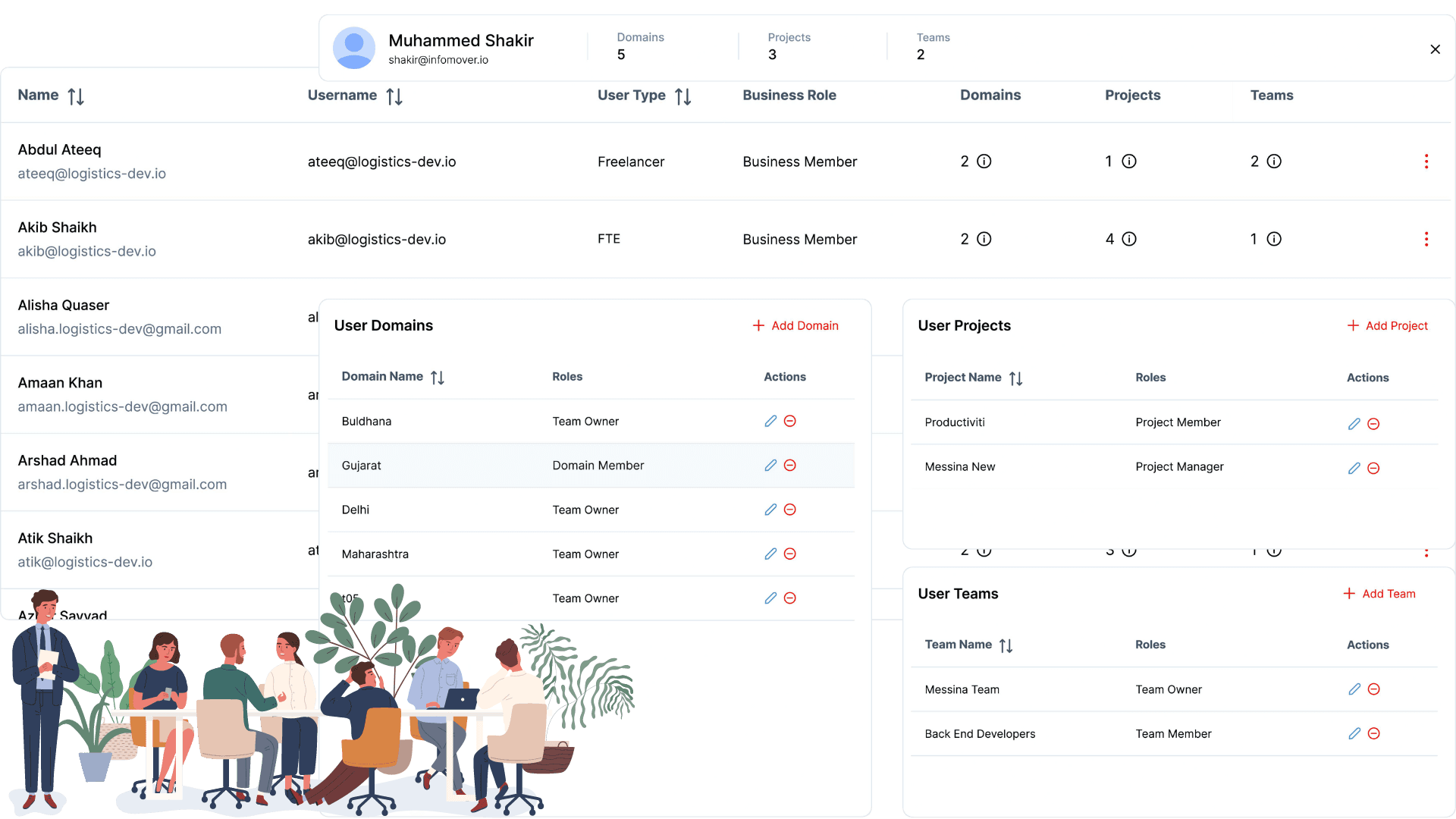
Task: Show domains info for Akib Shaikh
Action: 984,239
